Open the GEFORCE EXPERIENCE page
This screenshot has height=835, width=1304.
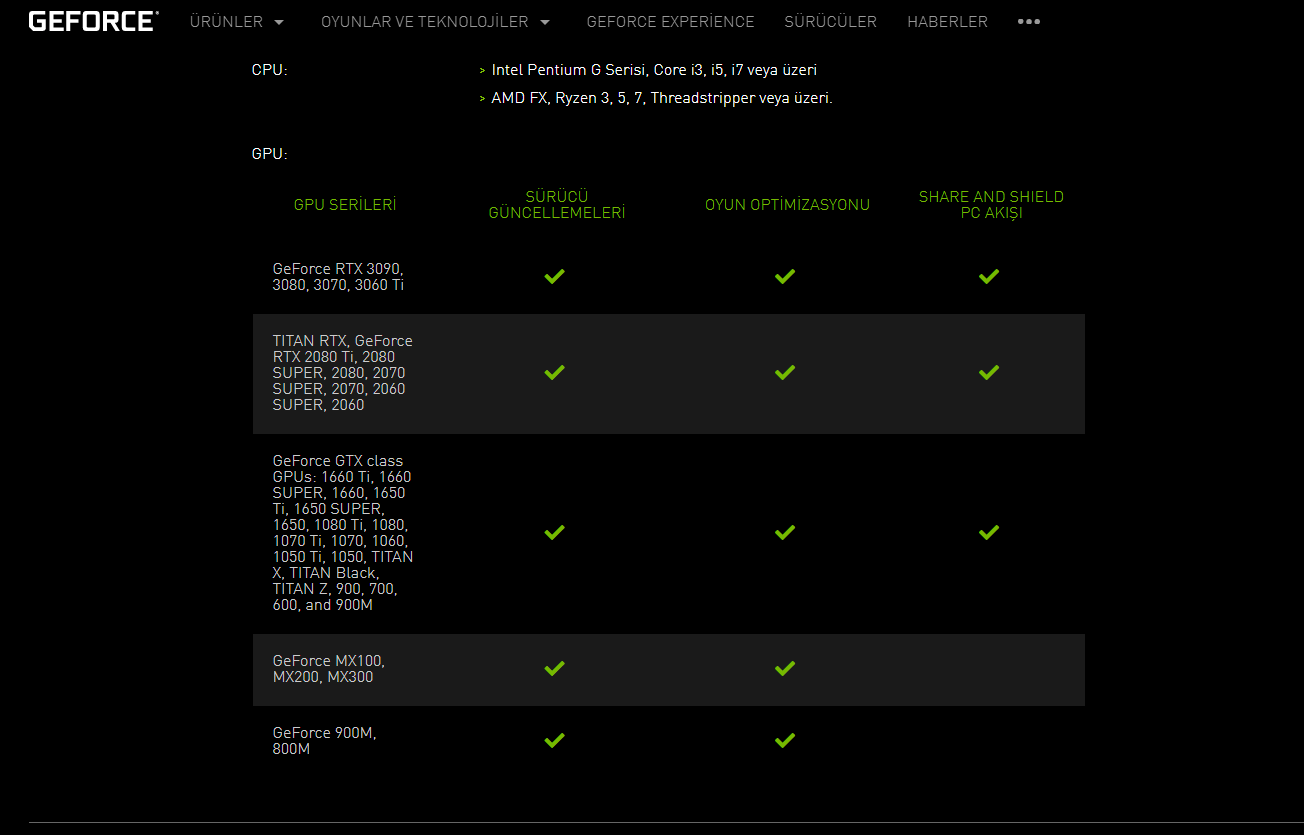point(670,22)
